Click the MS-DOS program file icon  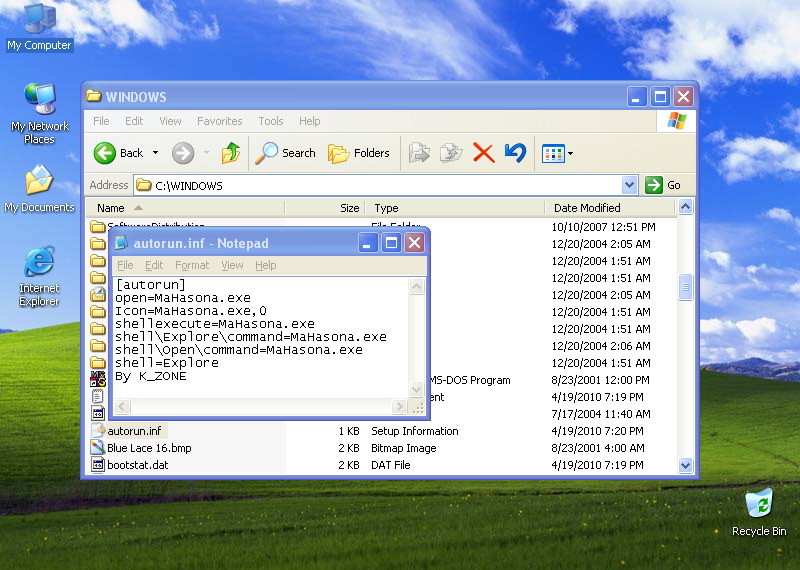(x=97, y=379)
